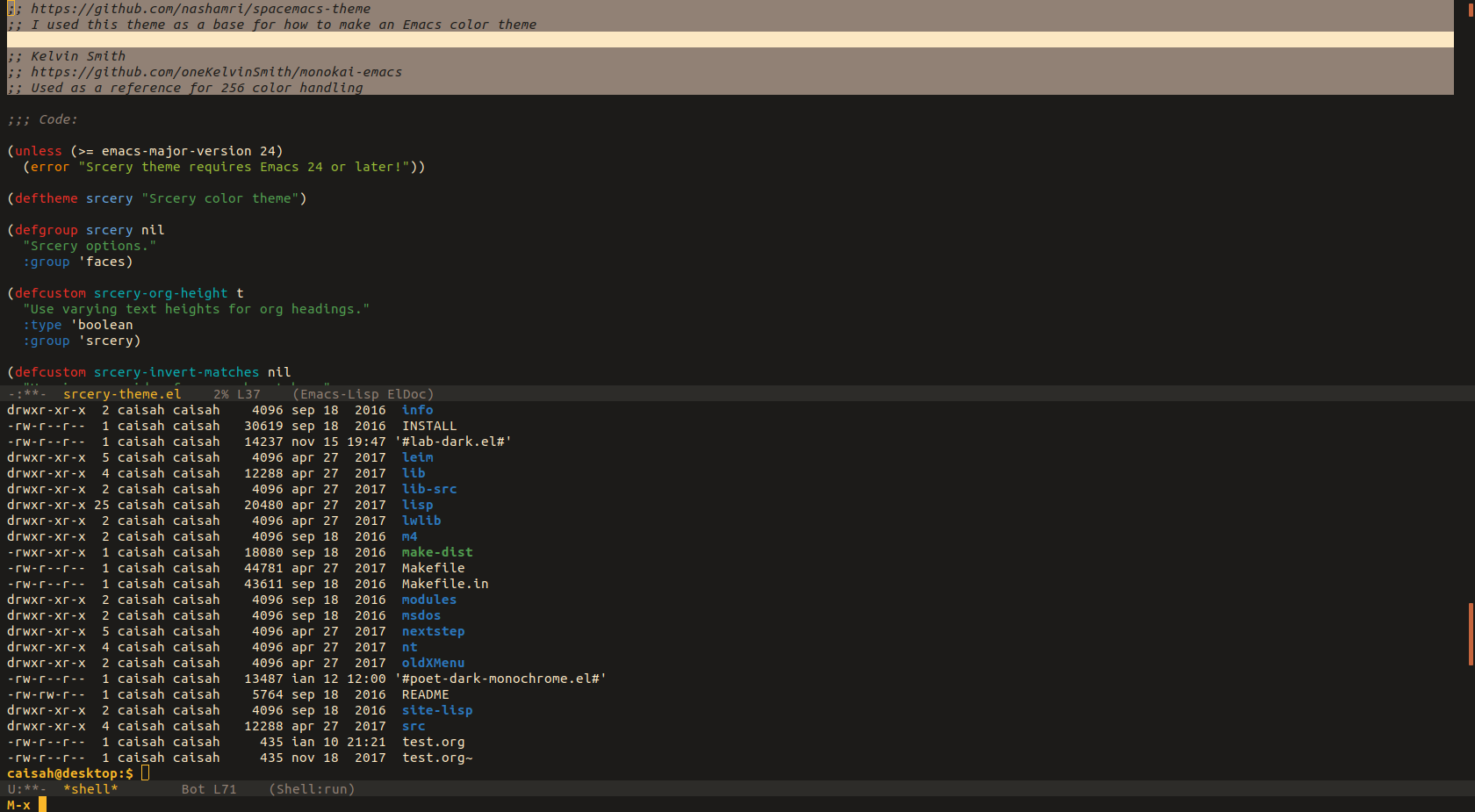
Task: Click the 'defgroup' keyword
Action: 47,230
